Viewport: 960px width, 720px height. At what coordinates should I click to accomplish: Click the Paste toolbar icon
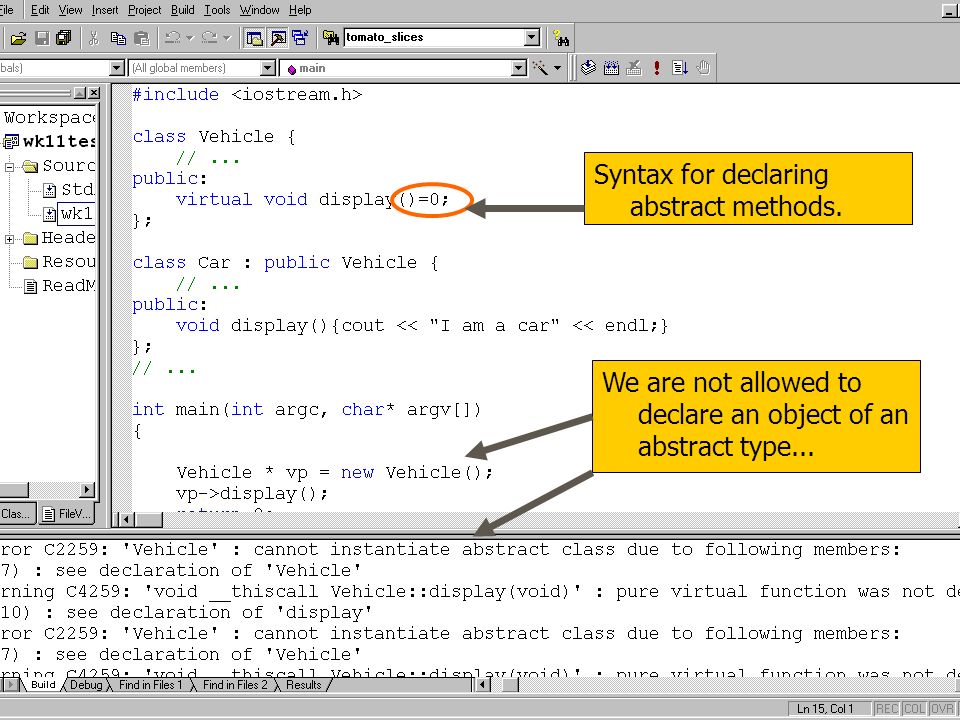(141, 38)
